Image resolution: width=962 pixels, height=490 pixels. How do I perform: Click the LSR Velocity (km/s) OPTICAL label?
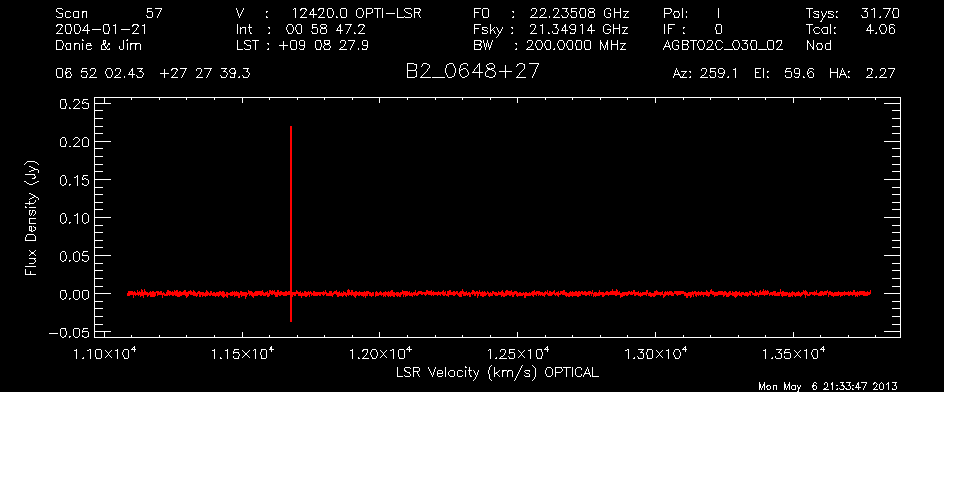point(497,373)
